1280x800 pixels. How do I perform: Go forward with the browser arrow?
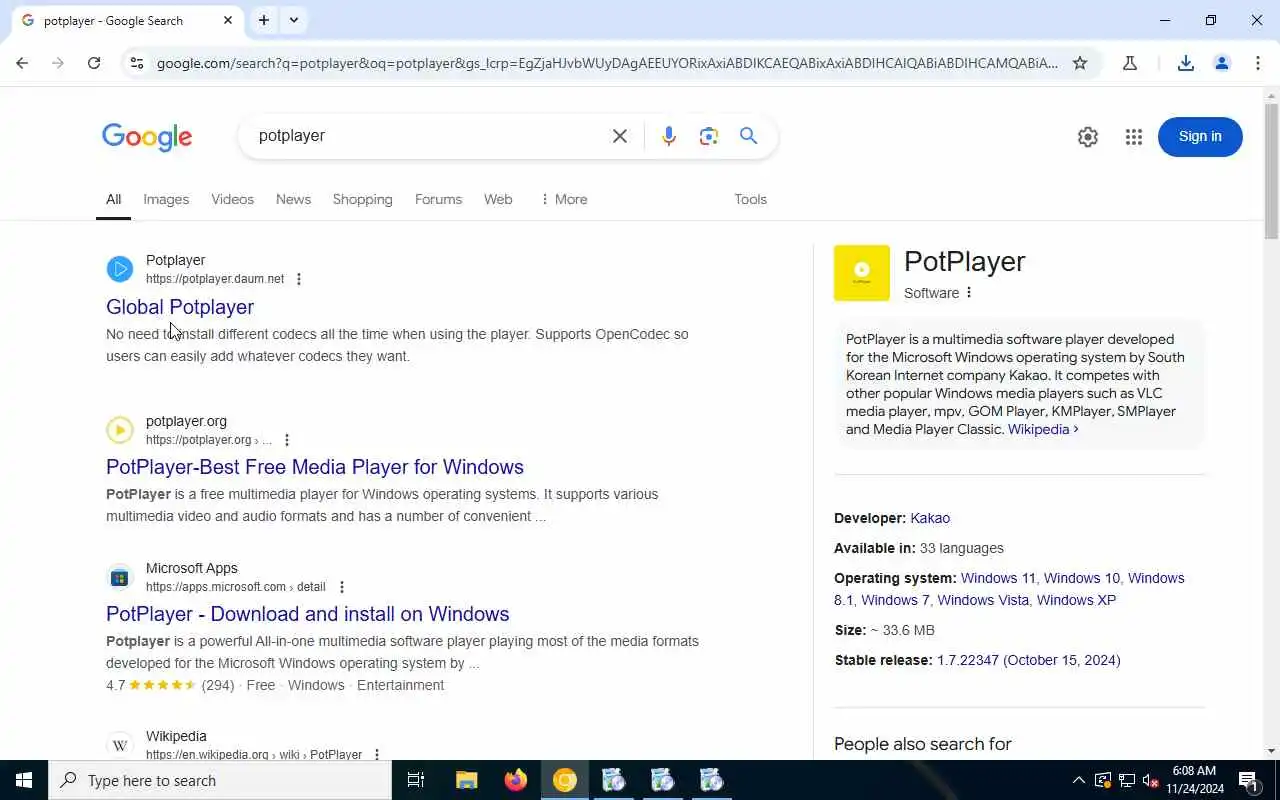(58, 63)
